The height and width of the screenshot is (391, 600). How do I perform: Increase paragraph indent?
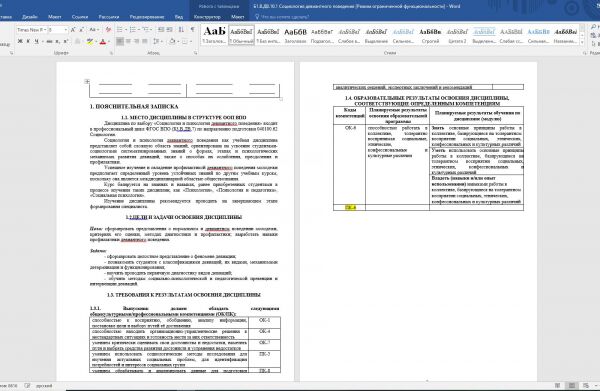tap(170, 29)
